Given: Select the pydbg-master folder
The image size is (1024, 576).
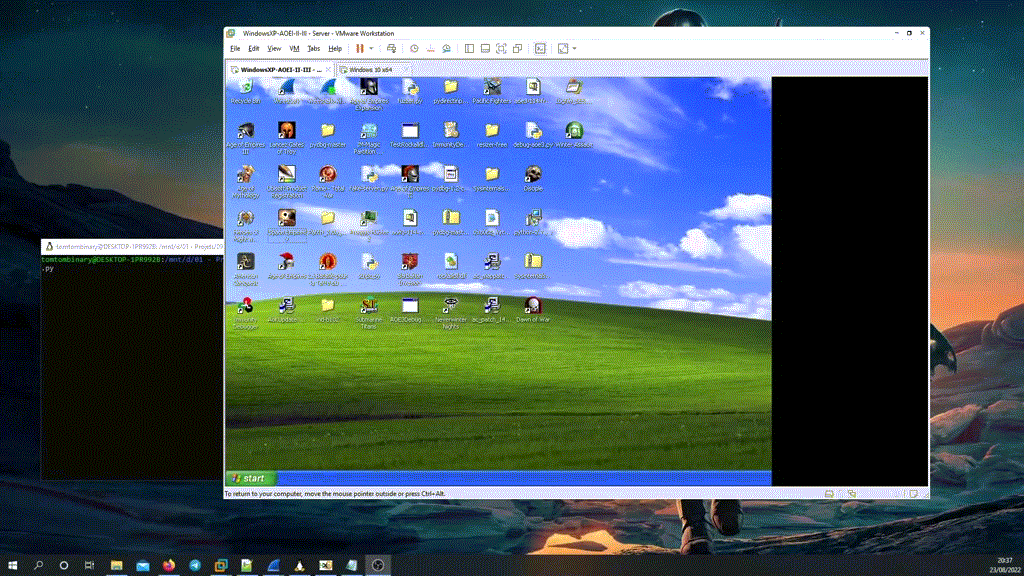Looking at the screenshot, I should [328, 135].
